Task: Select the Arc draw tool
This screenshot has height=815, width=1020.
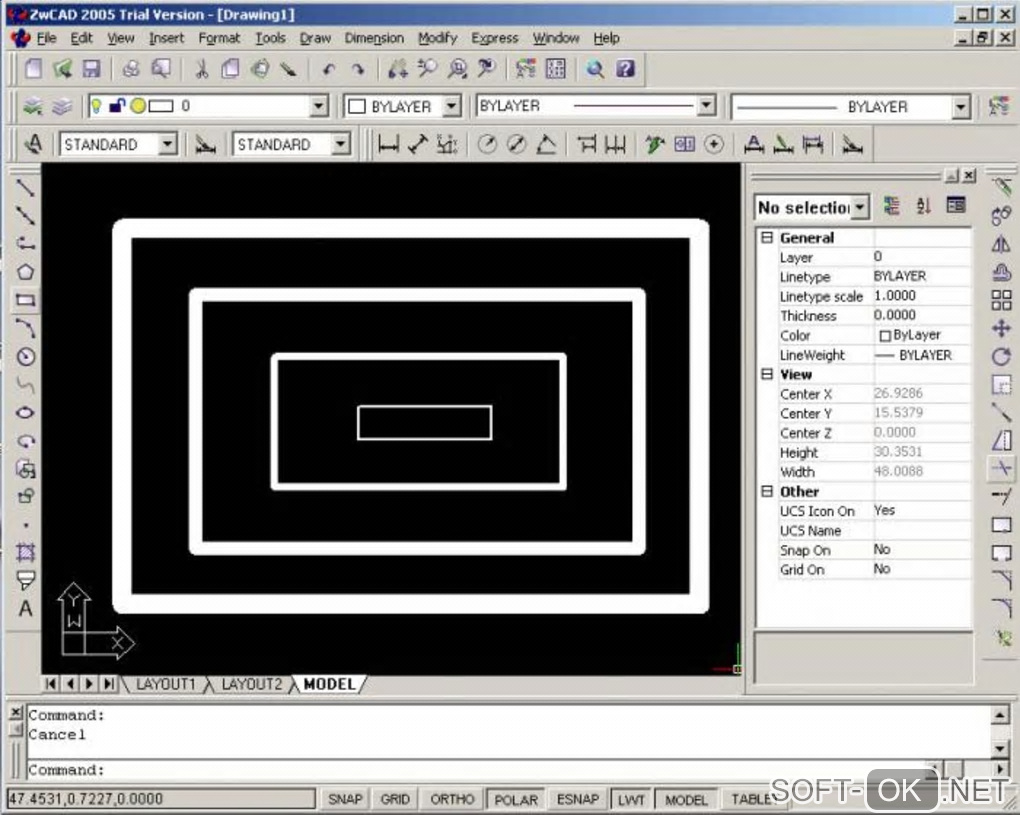Action: (25, 328)
